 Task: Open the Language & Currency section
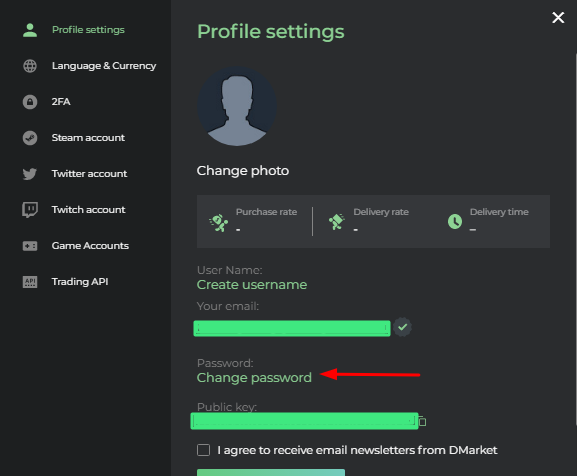104,66
